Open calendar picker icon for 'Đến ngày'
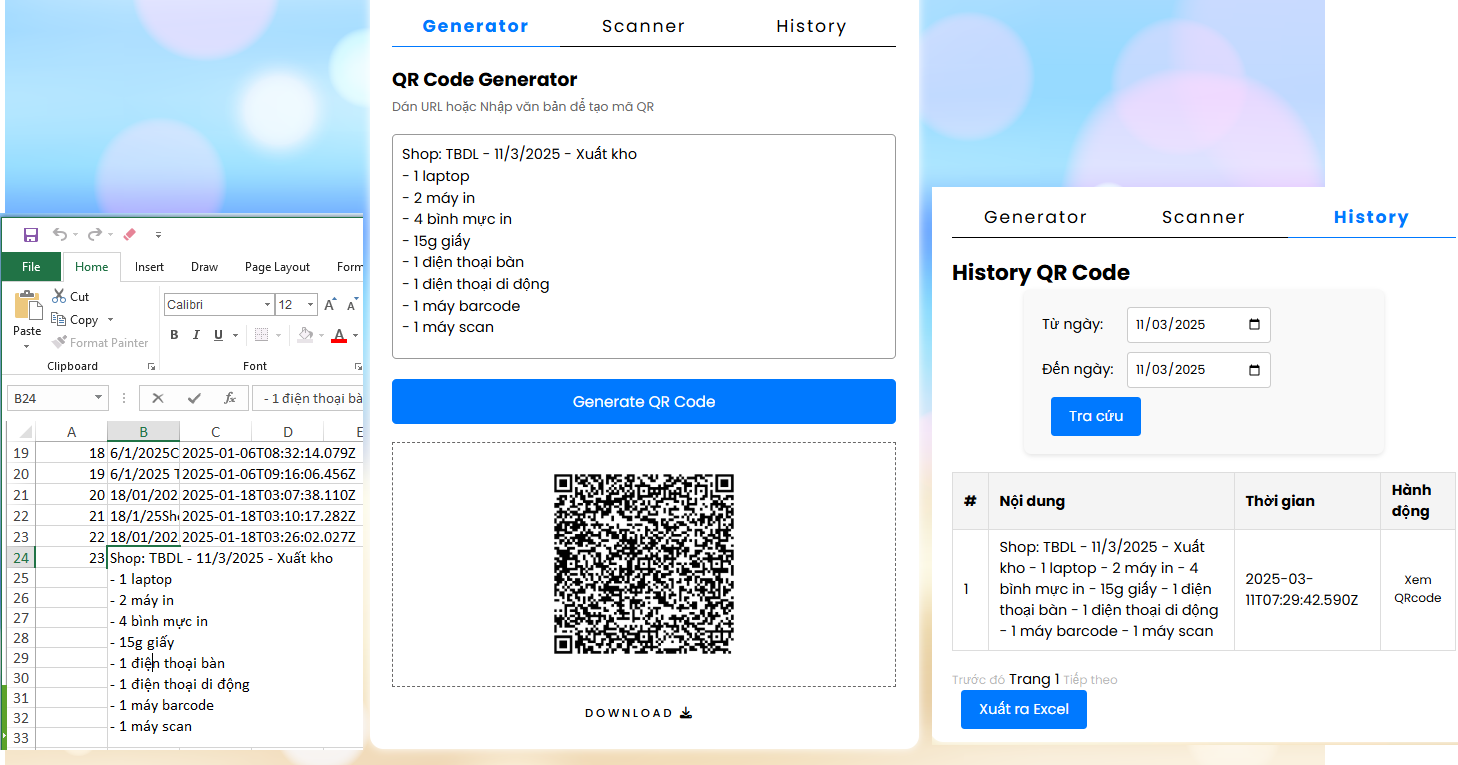Image resolution: width=1458 pixels, height=765 pixels. 1255,369
